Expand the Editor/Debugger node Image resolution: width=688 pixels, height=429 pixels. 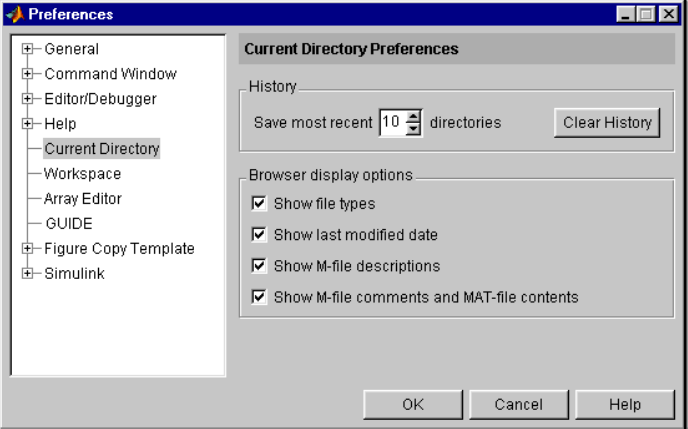27,99
